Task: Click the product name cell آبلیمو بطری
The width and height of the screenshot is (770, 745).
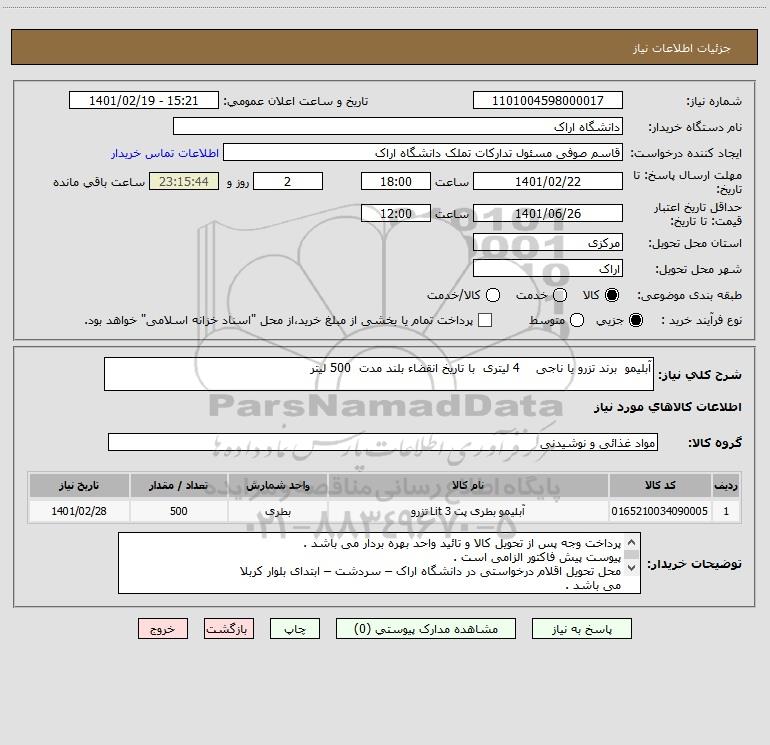Action: (468, 511)
